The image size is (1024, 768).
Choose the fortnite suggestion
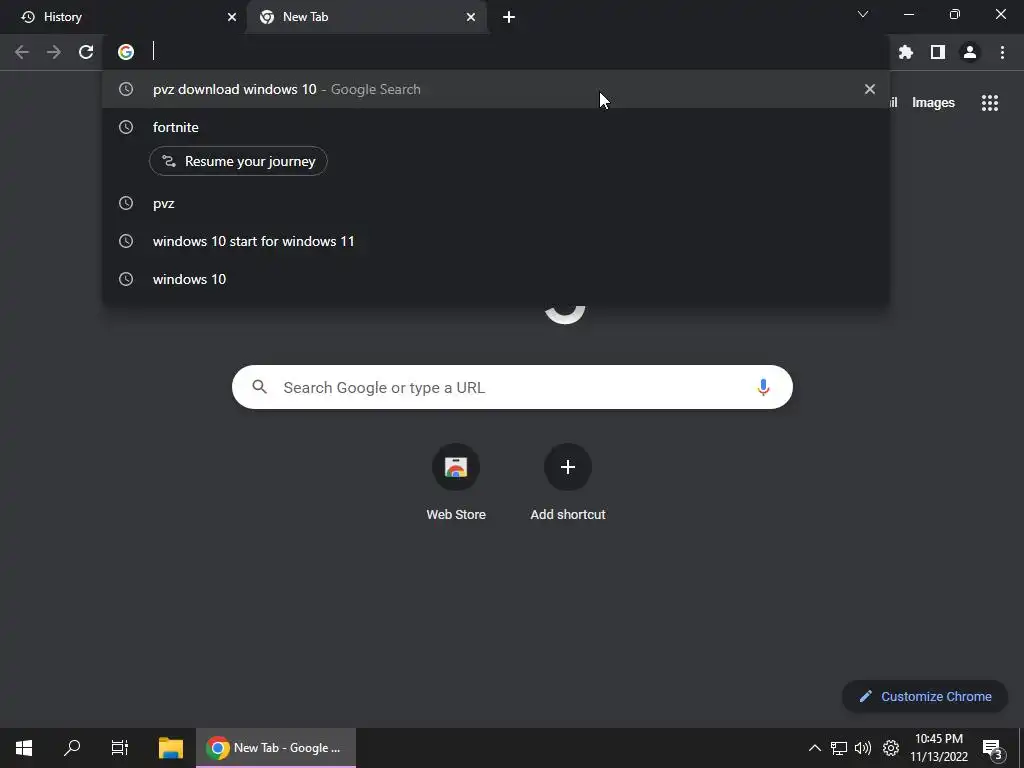(496, 127)
